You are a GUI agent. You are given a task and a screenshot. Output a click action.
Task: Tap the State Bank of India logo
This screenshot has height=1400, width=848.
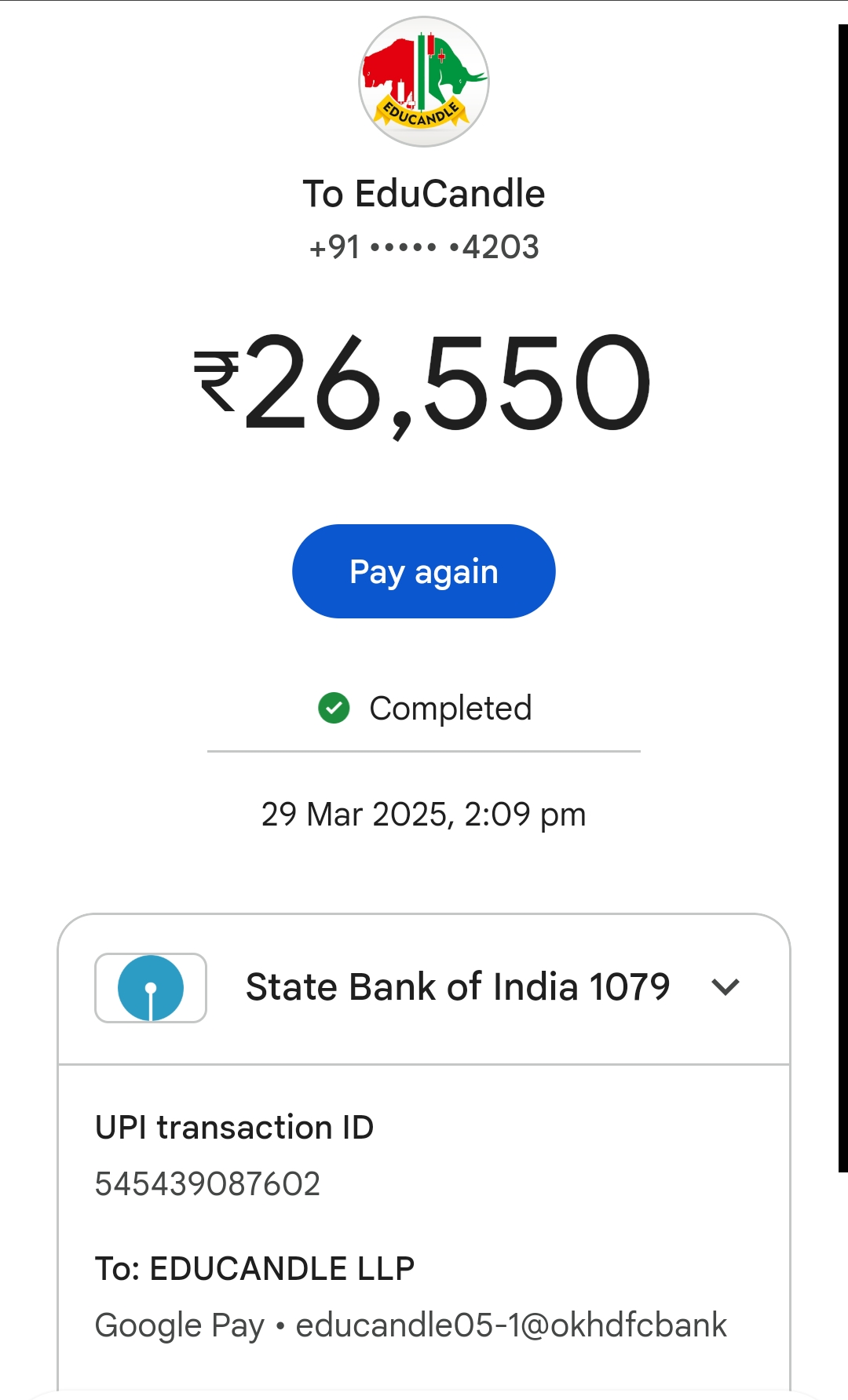(151, 987)
